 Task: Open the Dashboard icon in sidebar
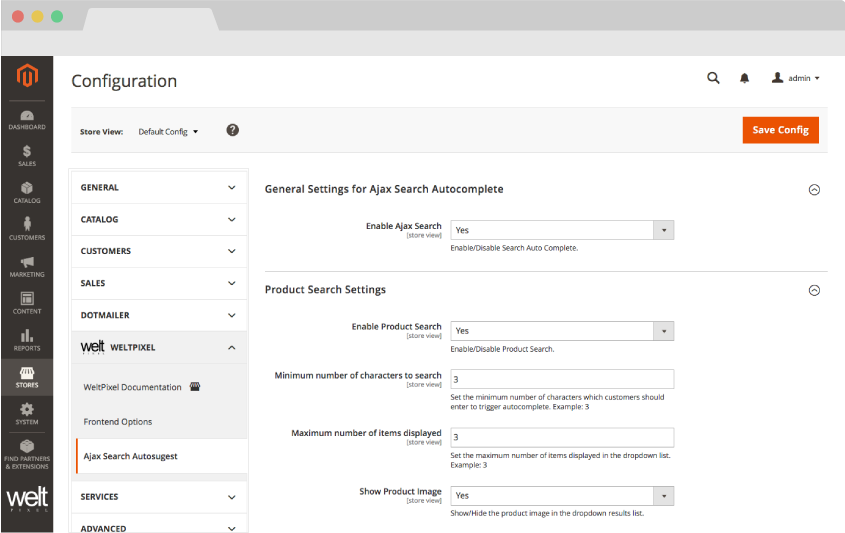(x=27, y=119)
